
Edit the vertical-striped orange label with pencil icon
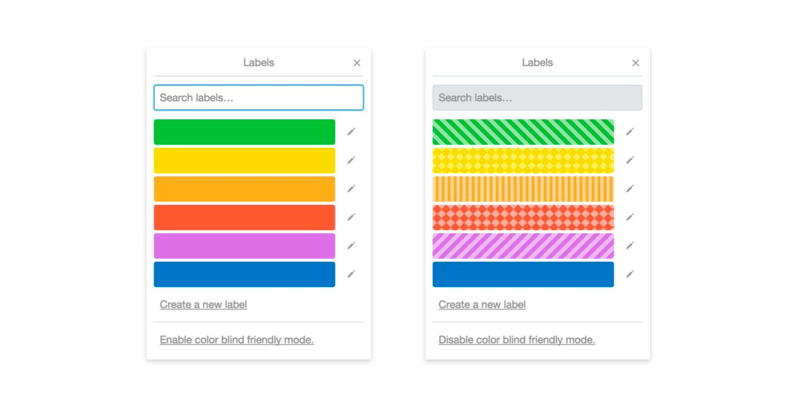630,189
